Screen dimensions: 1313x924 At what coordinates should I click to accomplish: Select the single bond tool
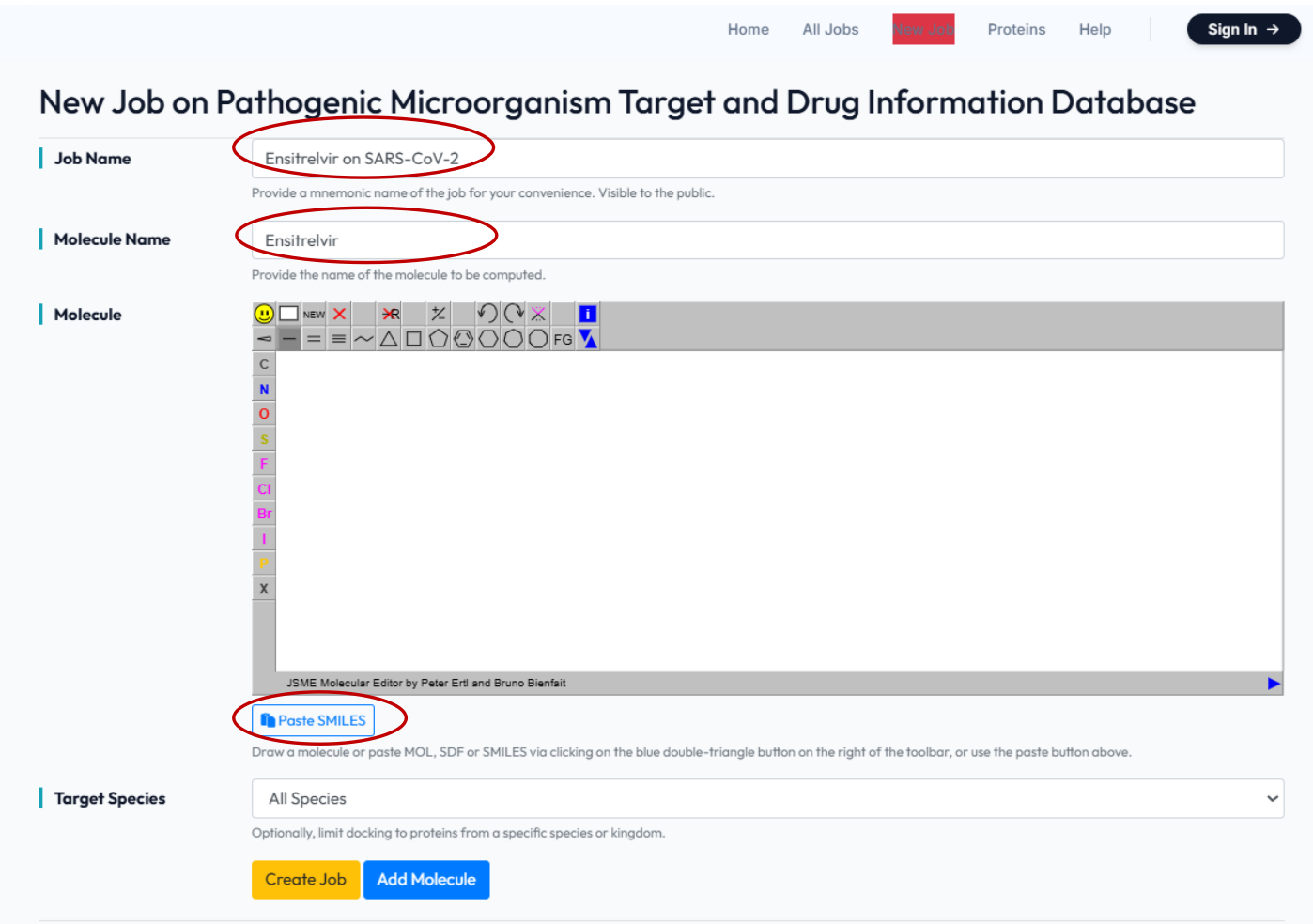289,339
